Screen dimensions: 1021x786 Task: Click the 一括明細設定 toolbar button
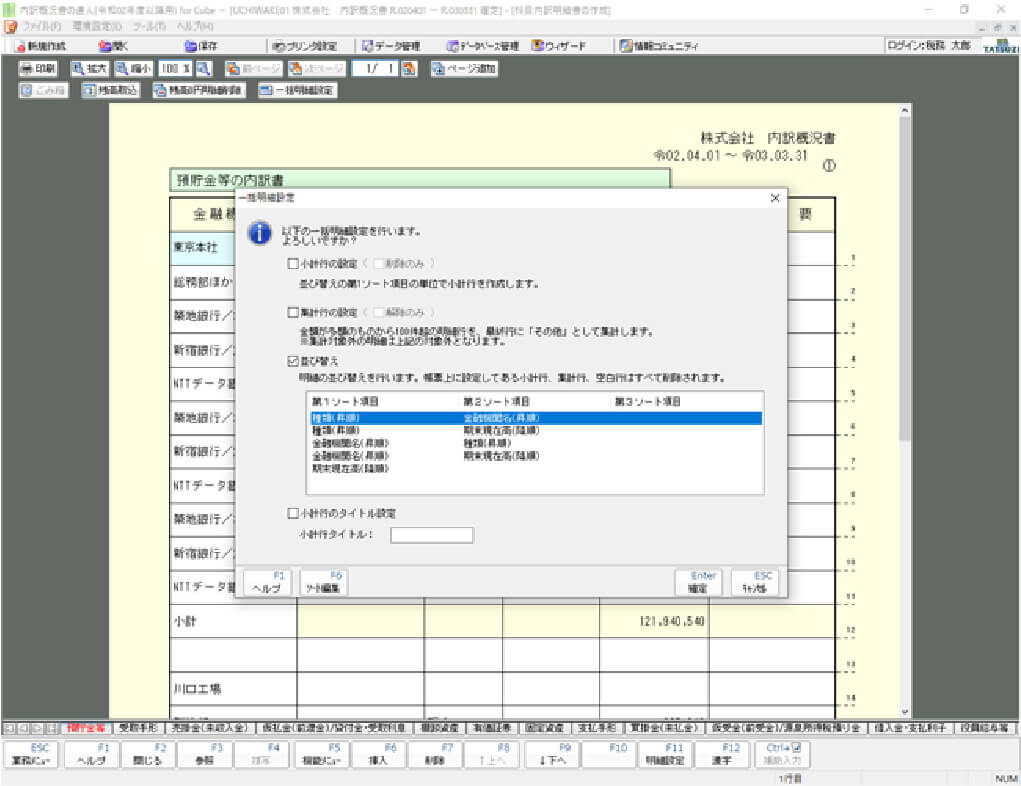coord(298,91)
